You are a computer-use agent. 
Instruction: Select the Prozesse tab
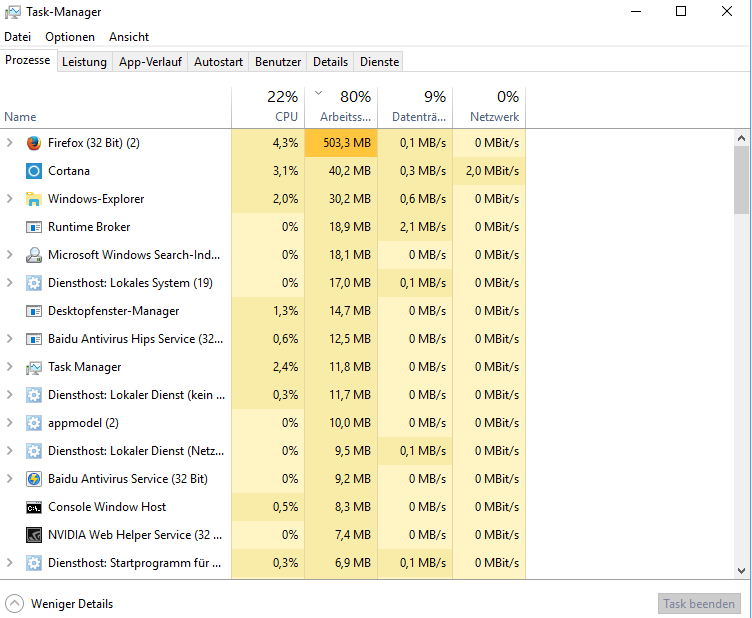[x=28, y=60]
